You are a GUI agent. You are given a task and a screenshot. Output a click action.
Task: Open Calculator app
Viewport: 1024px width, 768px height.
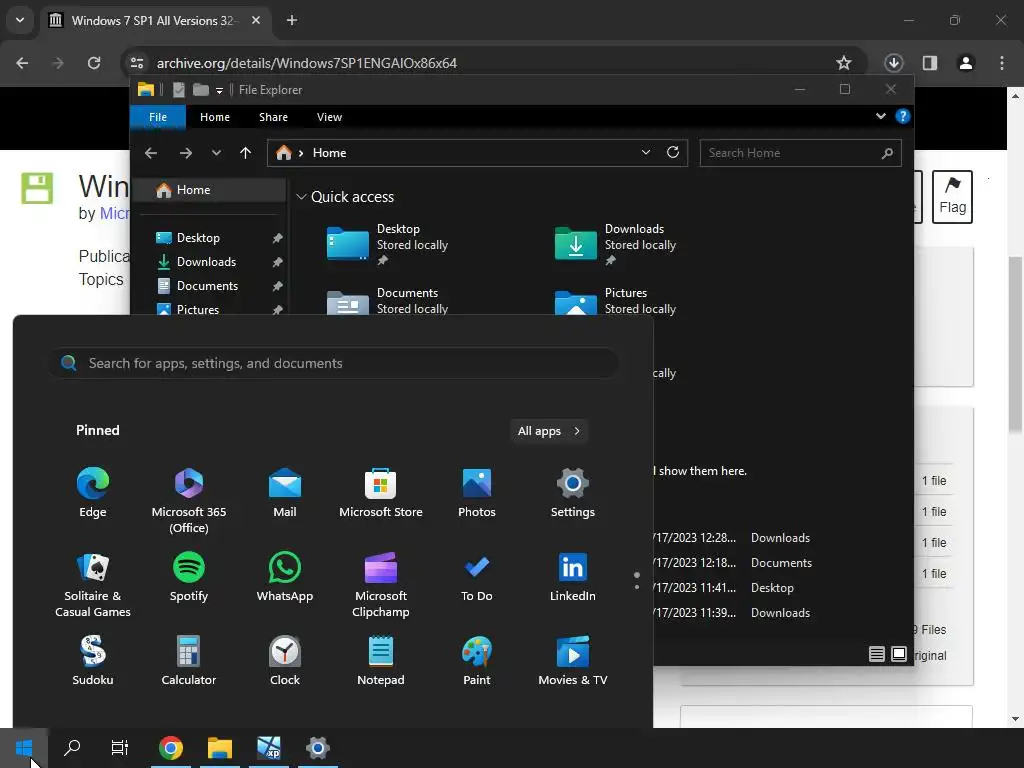(x=189, y=661)
